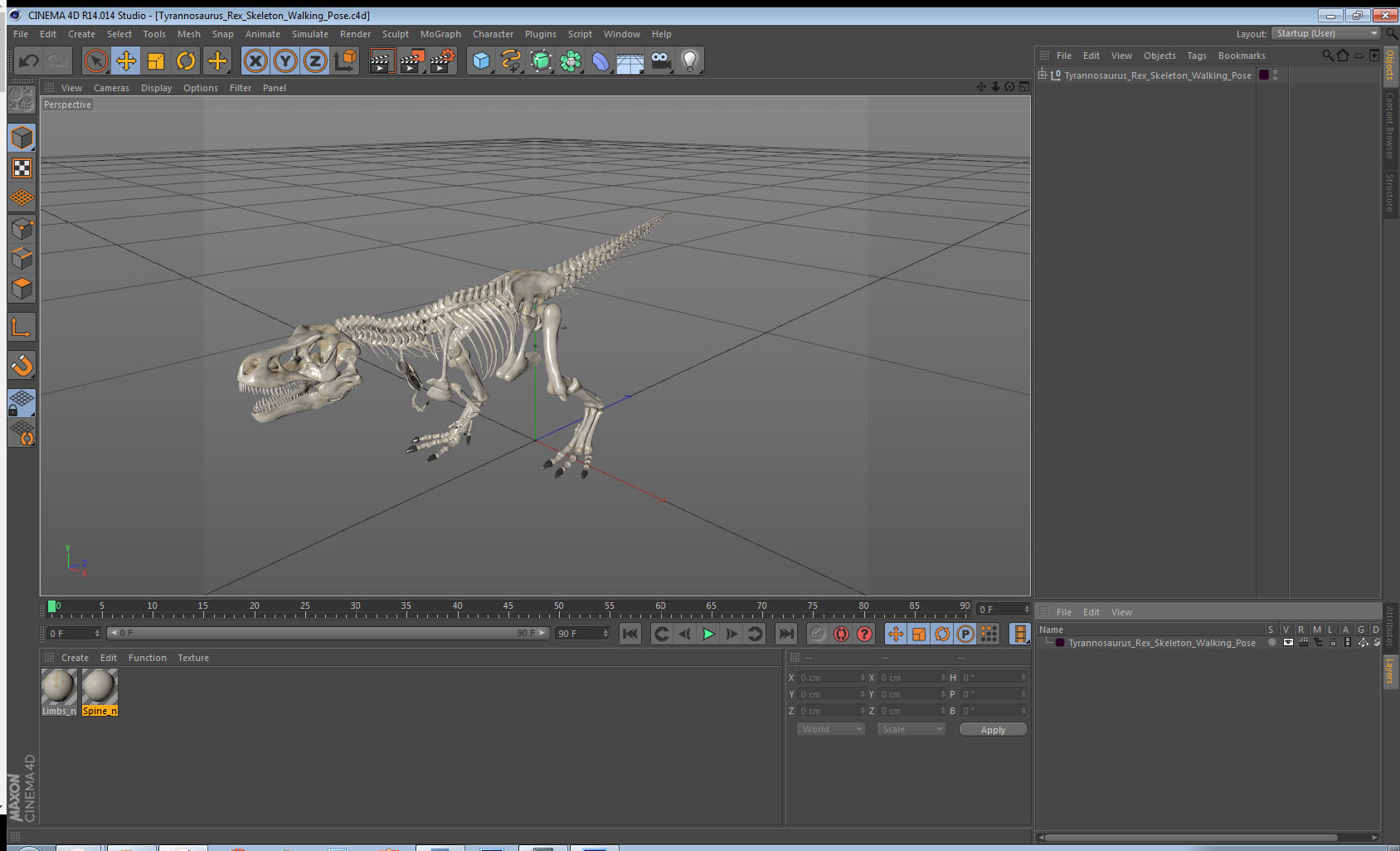Toggle the X axis lock
Screen dimensions: 1400x851
(x=255, y=61)
